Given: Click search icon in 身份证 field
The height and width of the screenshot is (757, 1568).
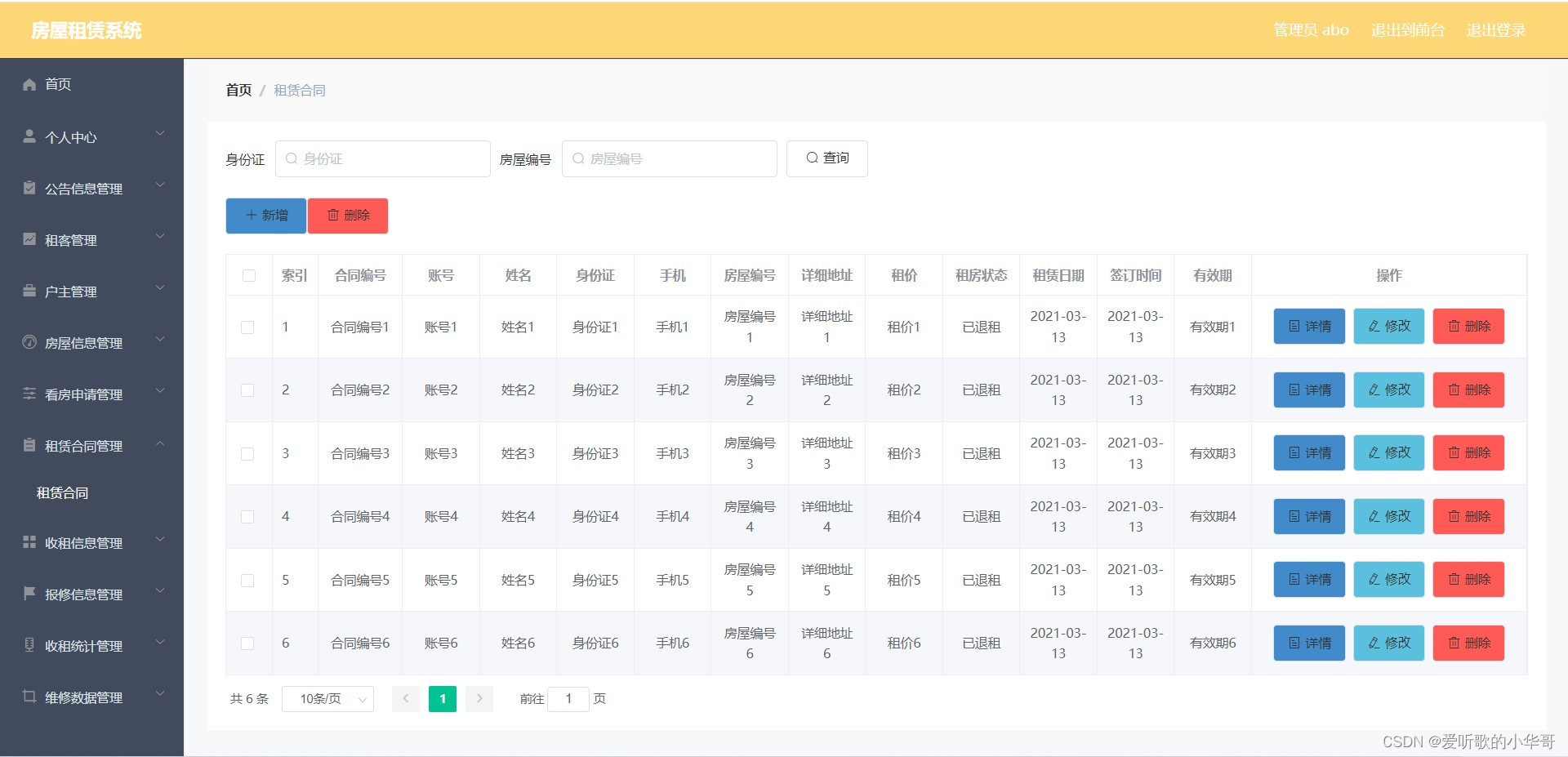Looking at the screenshot, I should (292, 158).
